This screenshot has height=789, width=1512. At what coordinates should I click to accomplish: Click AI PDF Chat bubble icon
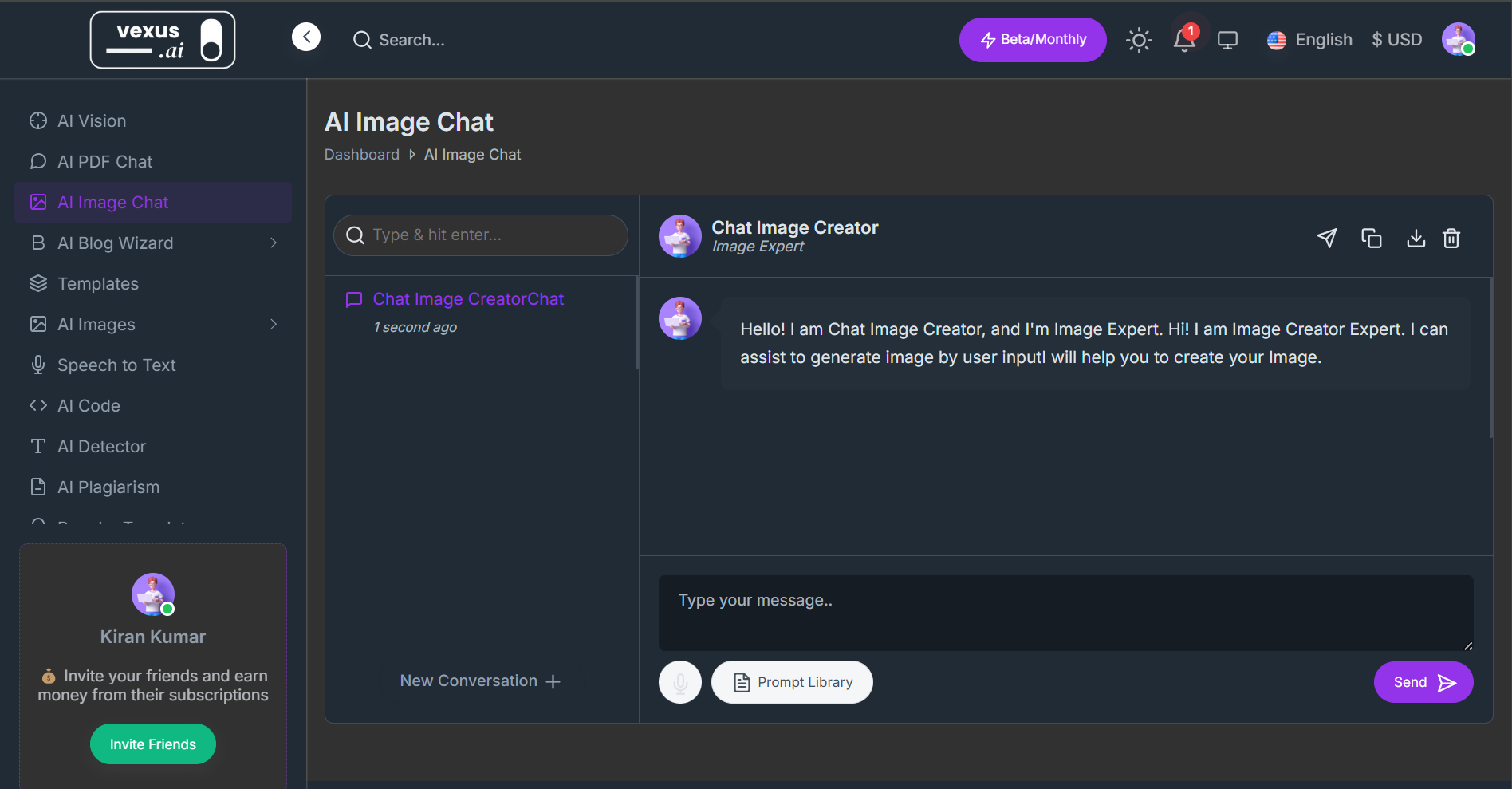coord(38,161)
